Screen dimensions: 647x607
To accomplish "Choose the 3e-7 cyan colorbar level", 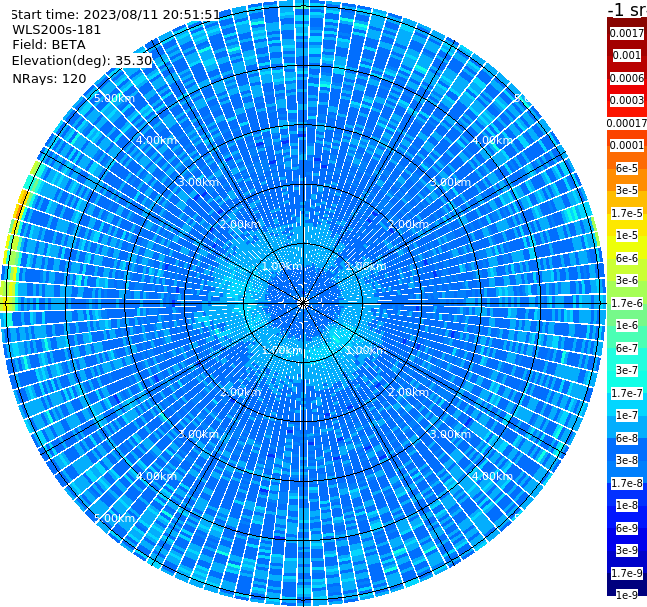I will pos(627,370).
